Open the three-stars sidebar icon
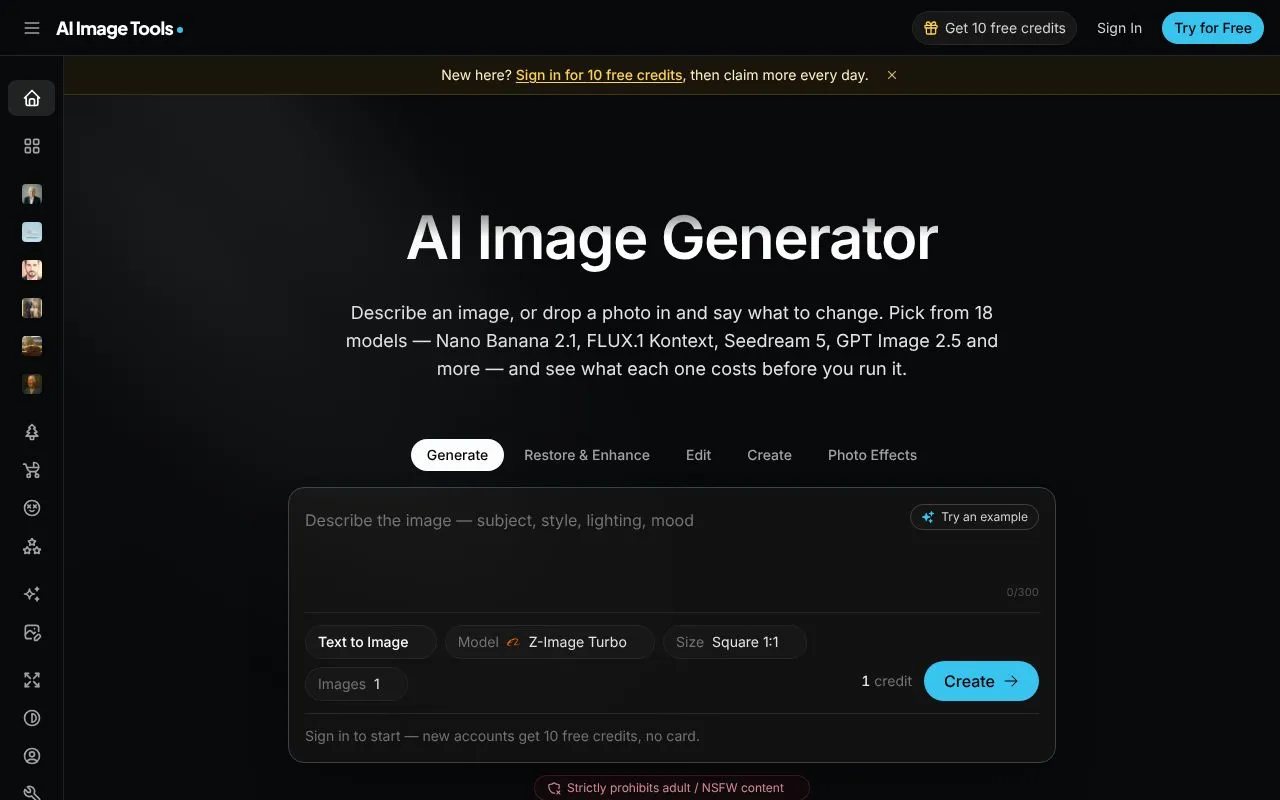1280x800 pixels. tap(32, 546)
